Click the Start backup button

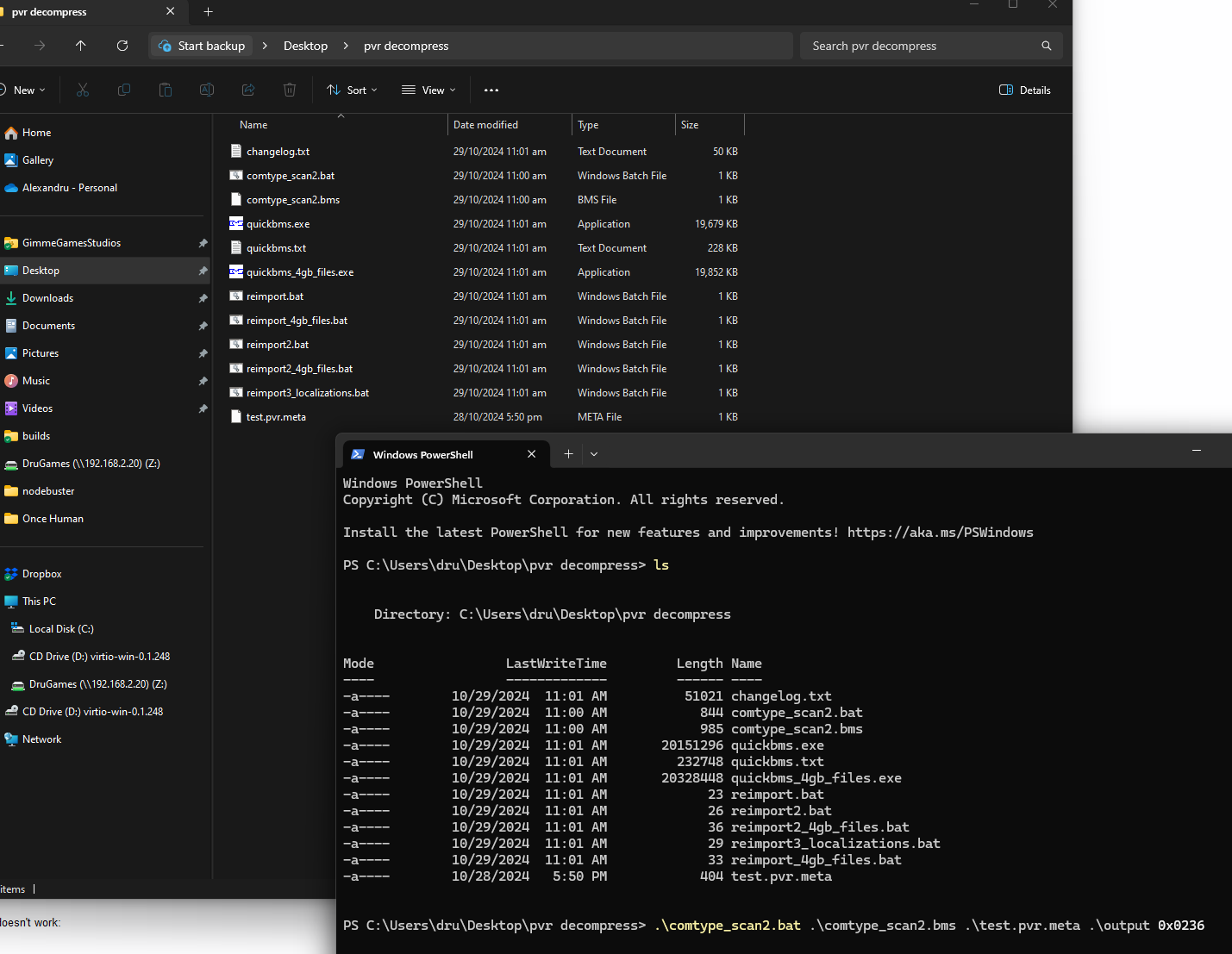tap(203, 46)
